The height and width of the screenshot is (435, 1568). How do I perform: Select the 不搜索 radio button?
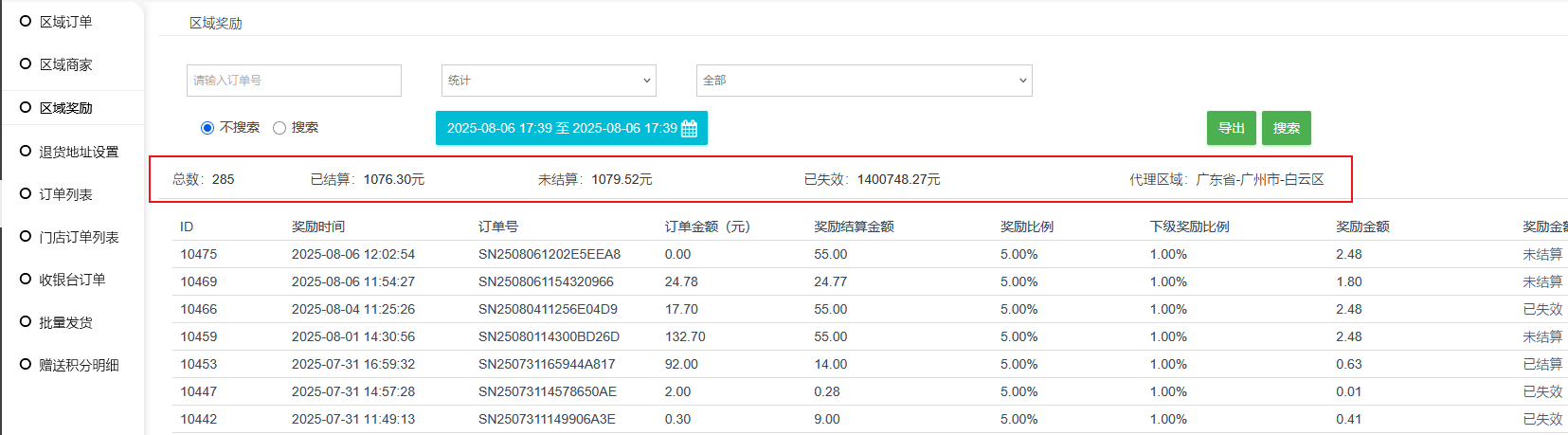click(x=207, y=128)
